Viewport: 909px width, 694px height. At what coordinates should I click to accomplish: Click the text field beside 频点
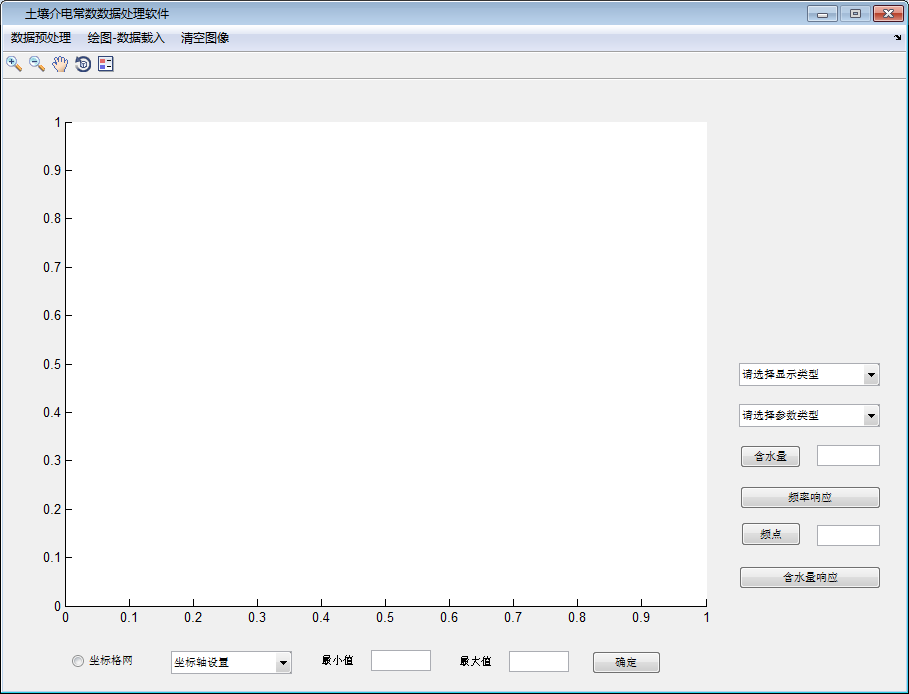pyautogui.click(x=848, y=536)
